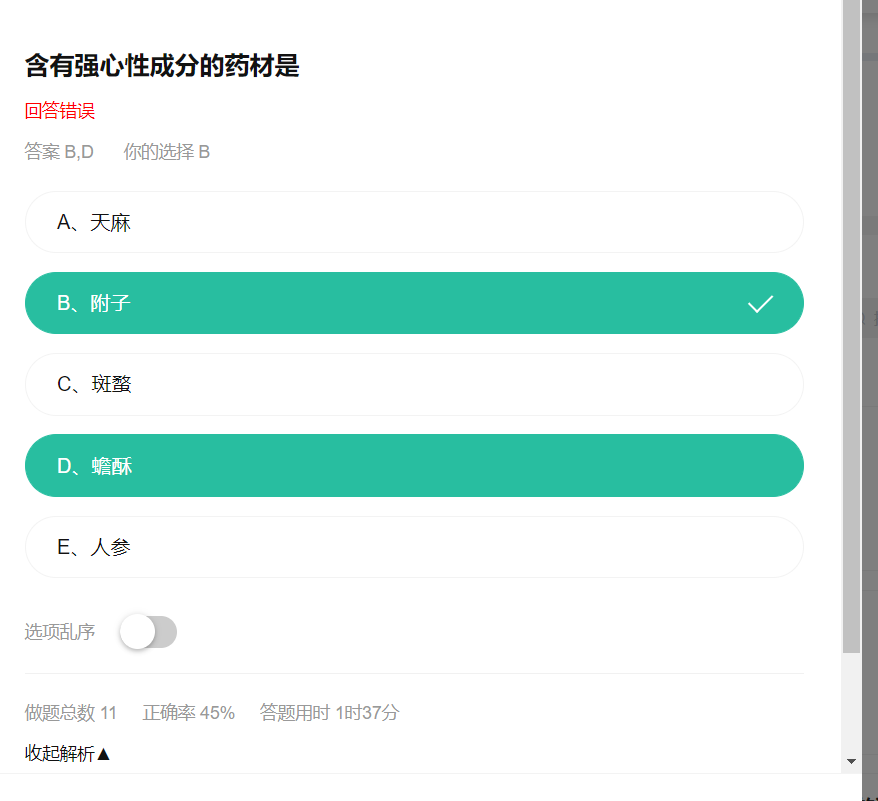The image size is (878, 801).
Task: Toggle the 选项乱序 switch
Action: point(148,632)
